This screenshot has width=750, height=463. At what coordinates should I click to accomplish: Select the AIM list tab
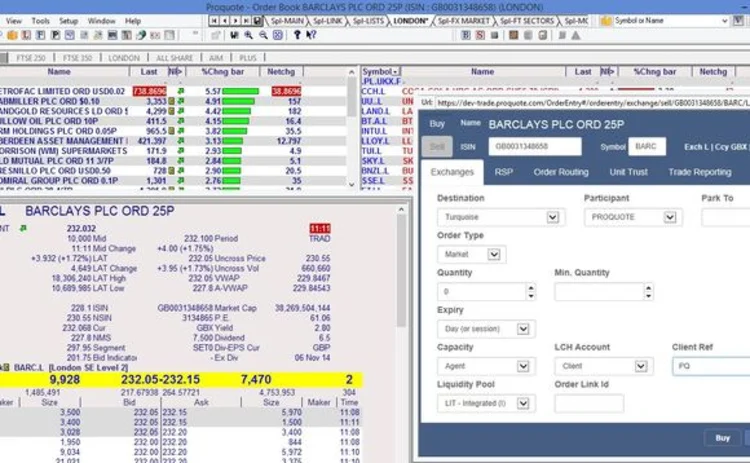216,58
